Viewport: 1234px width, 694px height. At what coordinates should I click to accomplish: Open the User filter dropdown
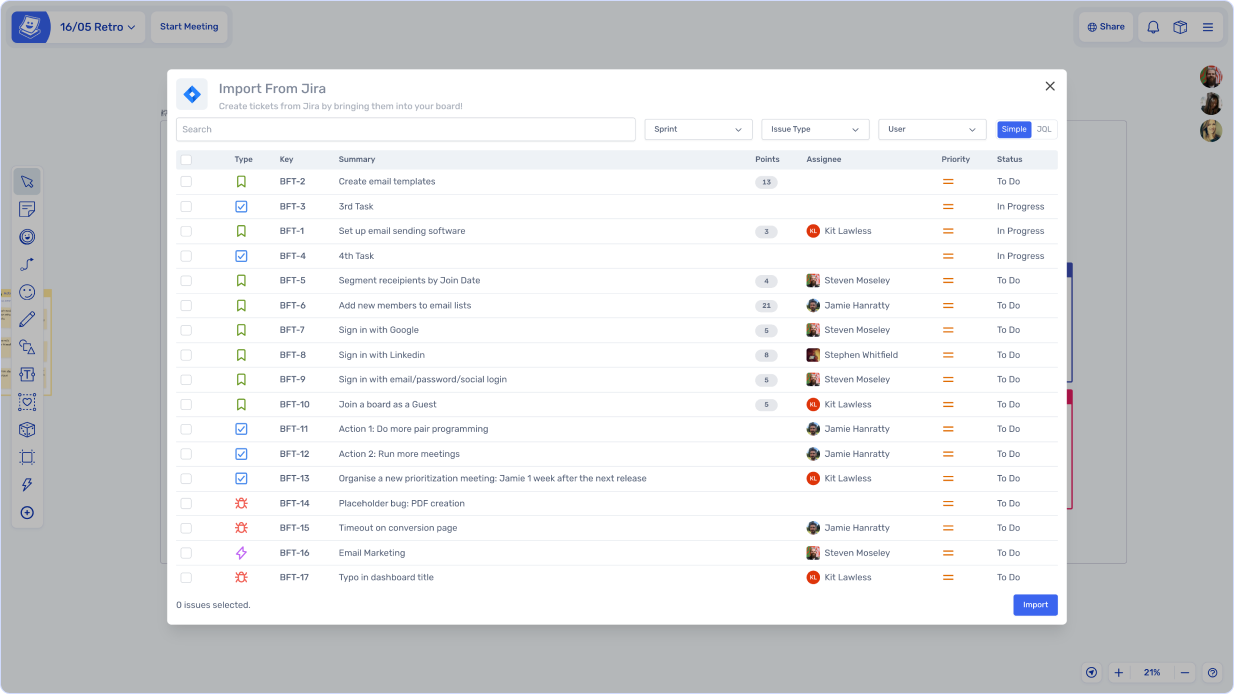[932, 129]
